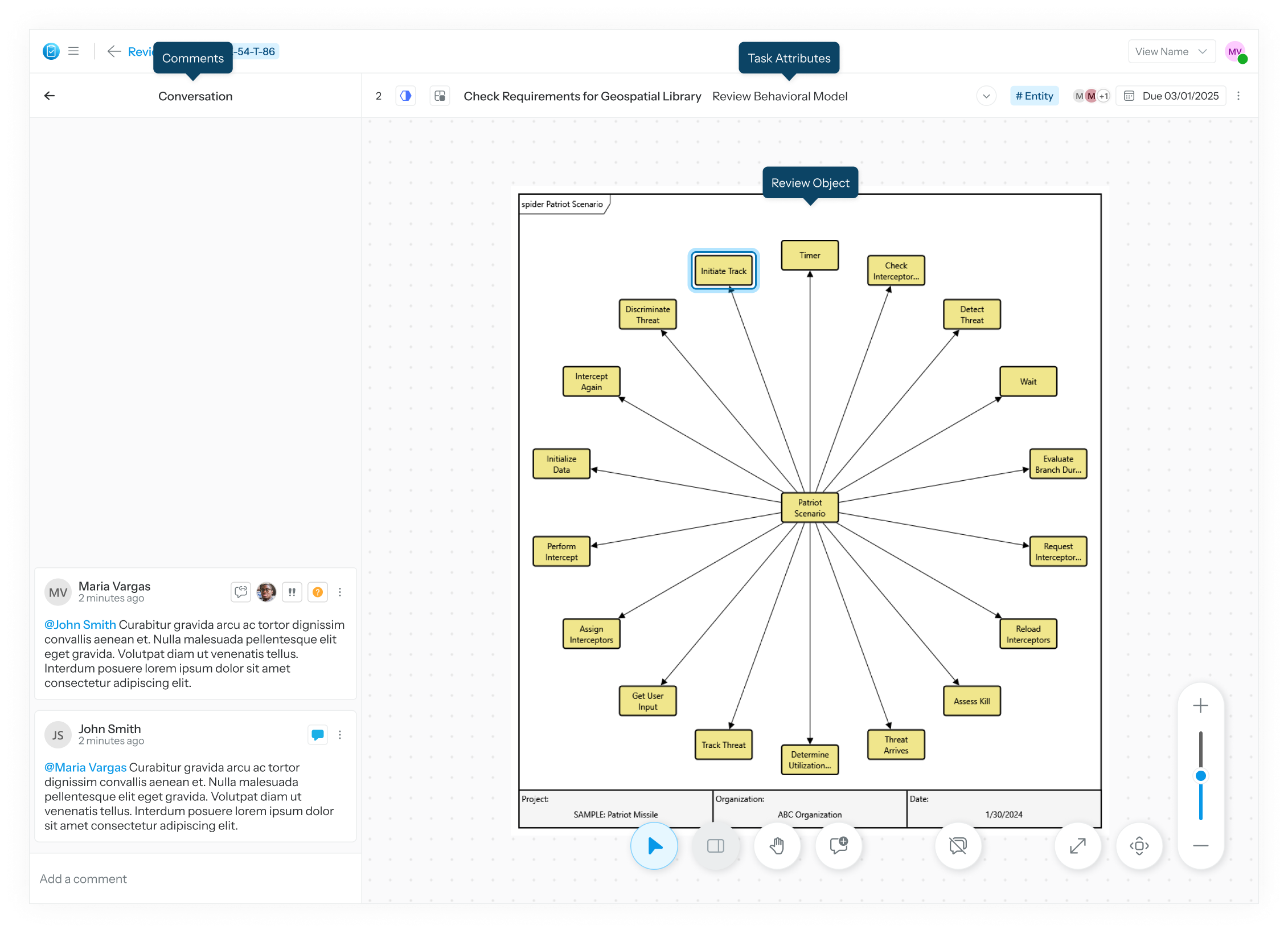
Task: Activate the hand pan tool
Action: (777, 846)
